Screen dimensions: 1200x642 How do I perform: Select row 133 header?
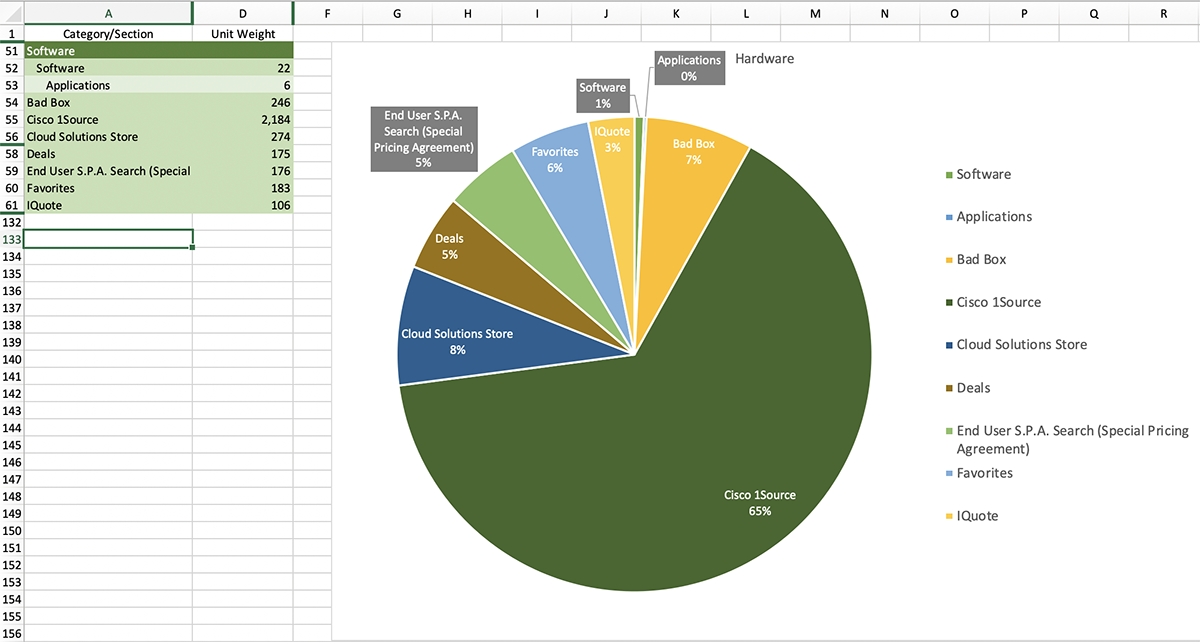tap(12, 240)
